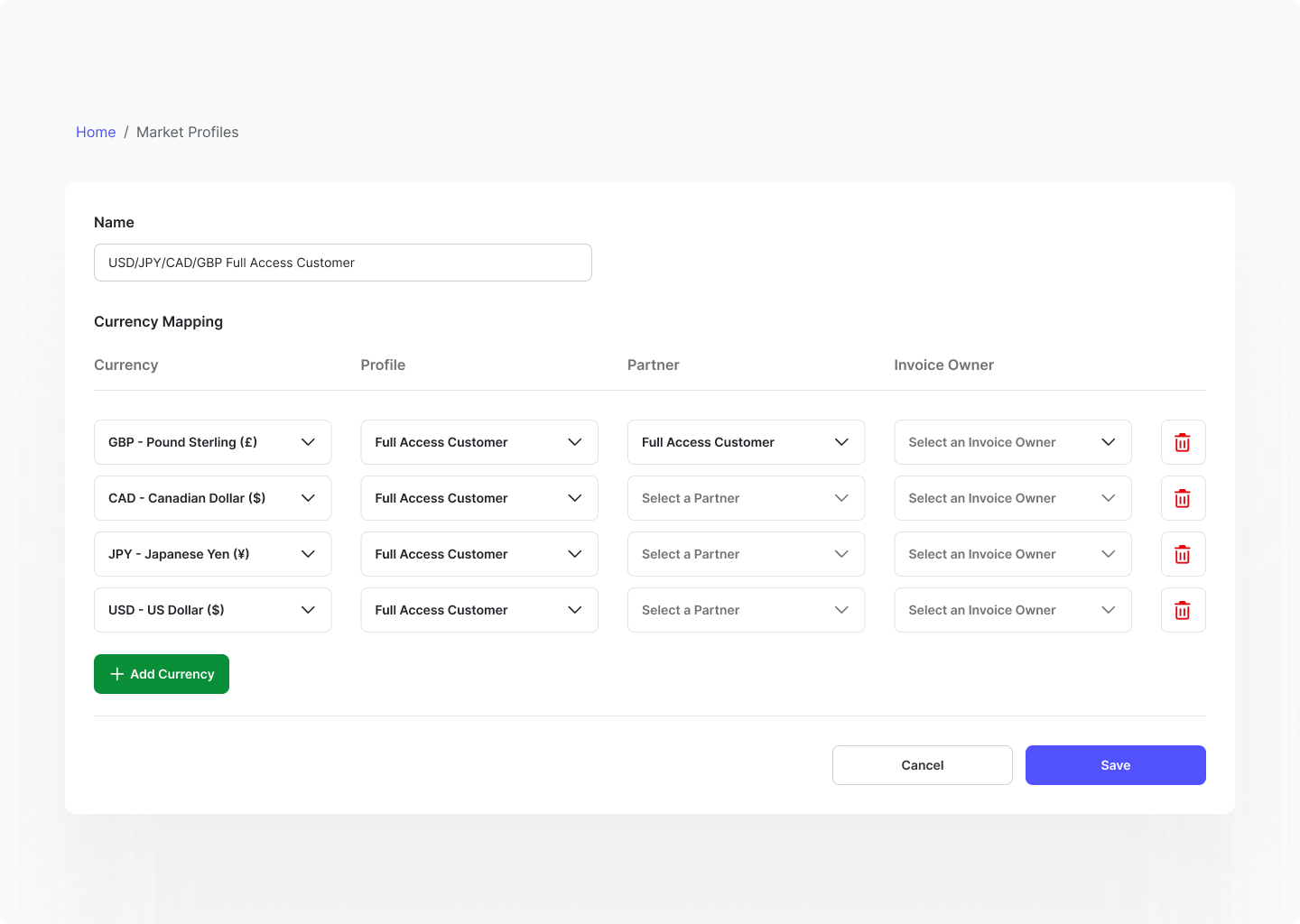This screenshot has height=924, width=1300.
Task: Remove the JPY currency row via trash icon
Action: tap(1183, 554)
